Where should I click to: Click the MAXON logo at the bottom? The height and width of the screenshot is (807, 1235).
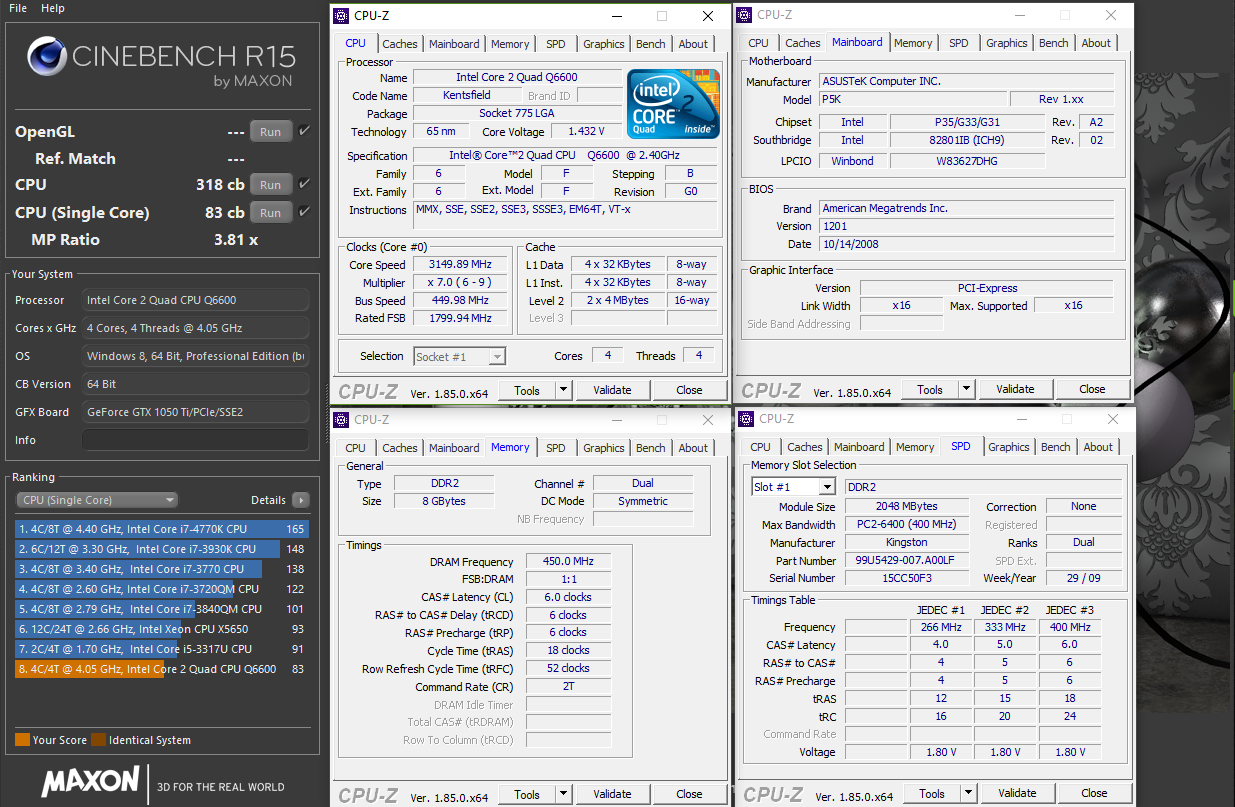pos(90,781)
